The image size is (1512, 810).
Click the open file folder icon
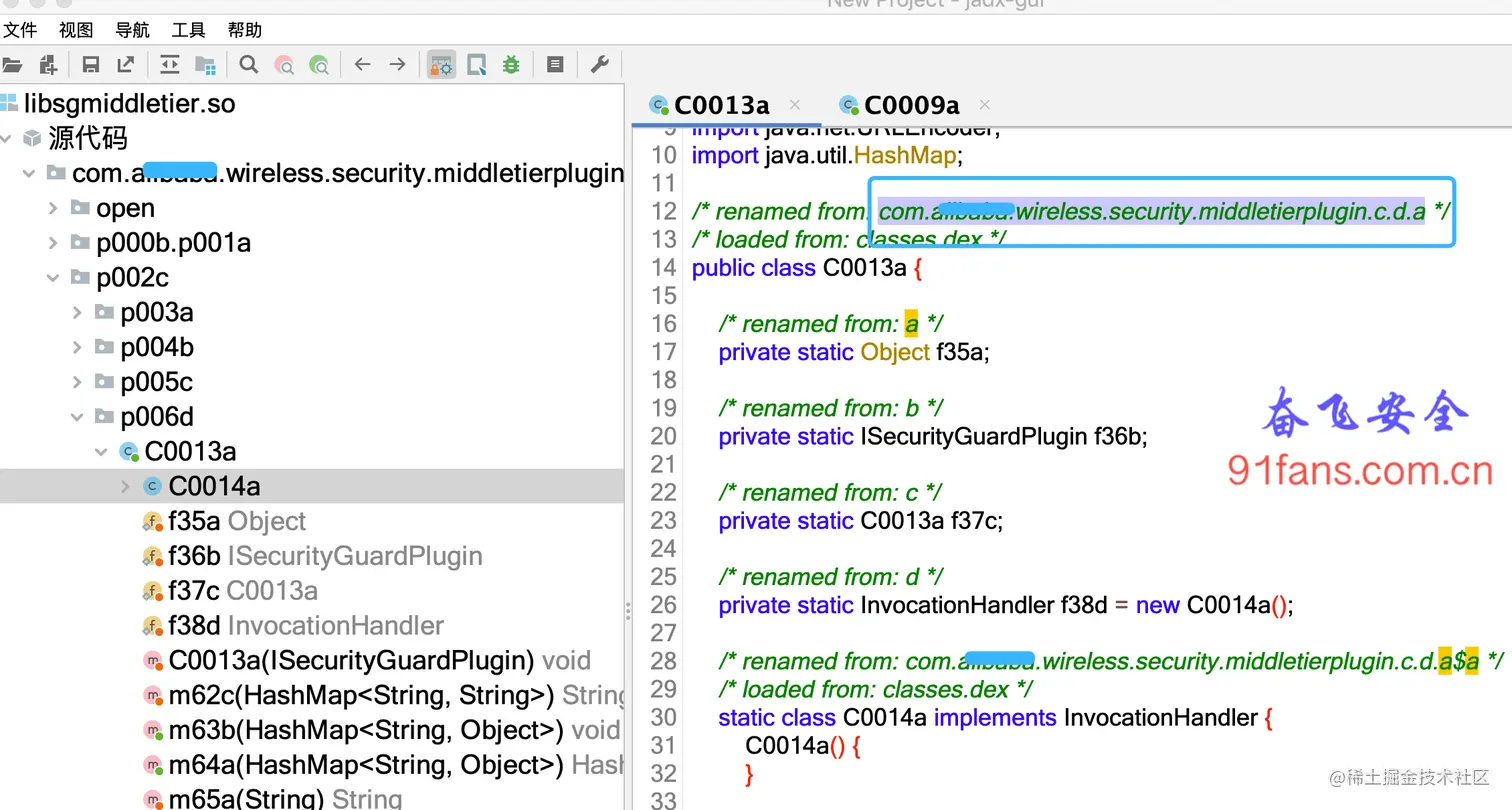coord(12,65)
